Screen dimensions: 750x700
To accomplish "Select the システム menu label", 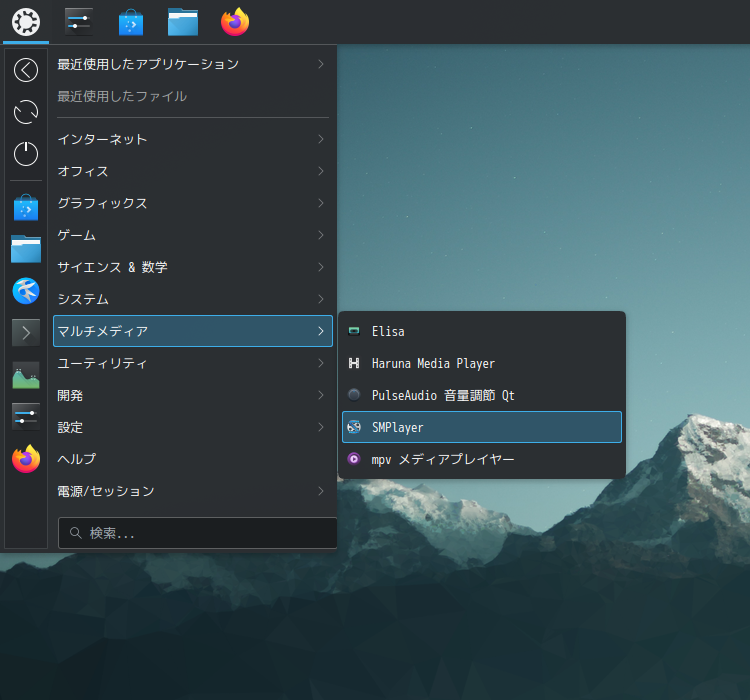I will [x=83, y=299].
